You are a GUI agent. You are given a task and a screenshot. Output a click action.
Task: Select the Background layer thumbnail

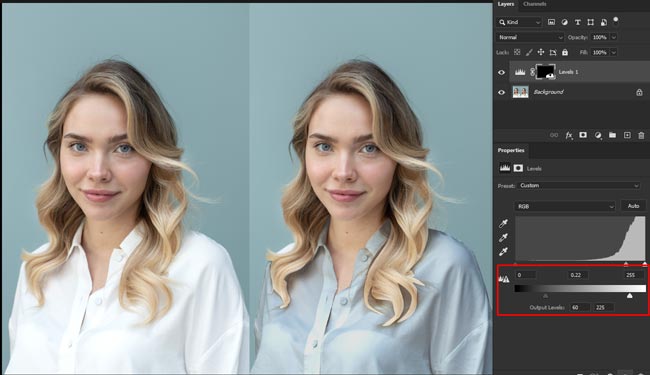coord(520,92)
